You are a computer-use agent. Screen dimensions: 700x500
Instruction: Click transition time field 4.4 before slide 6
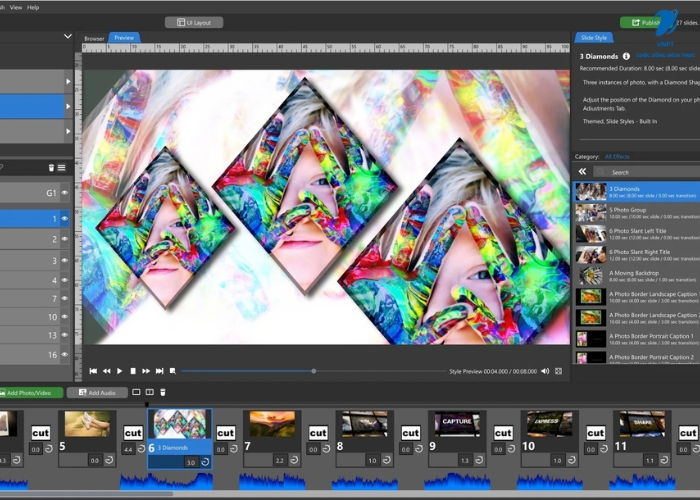point(128,449)
